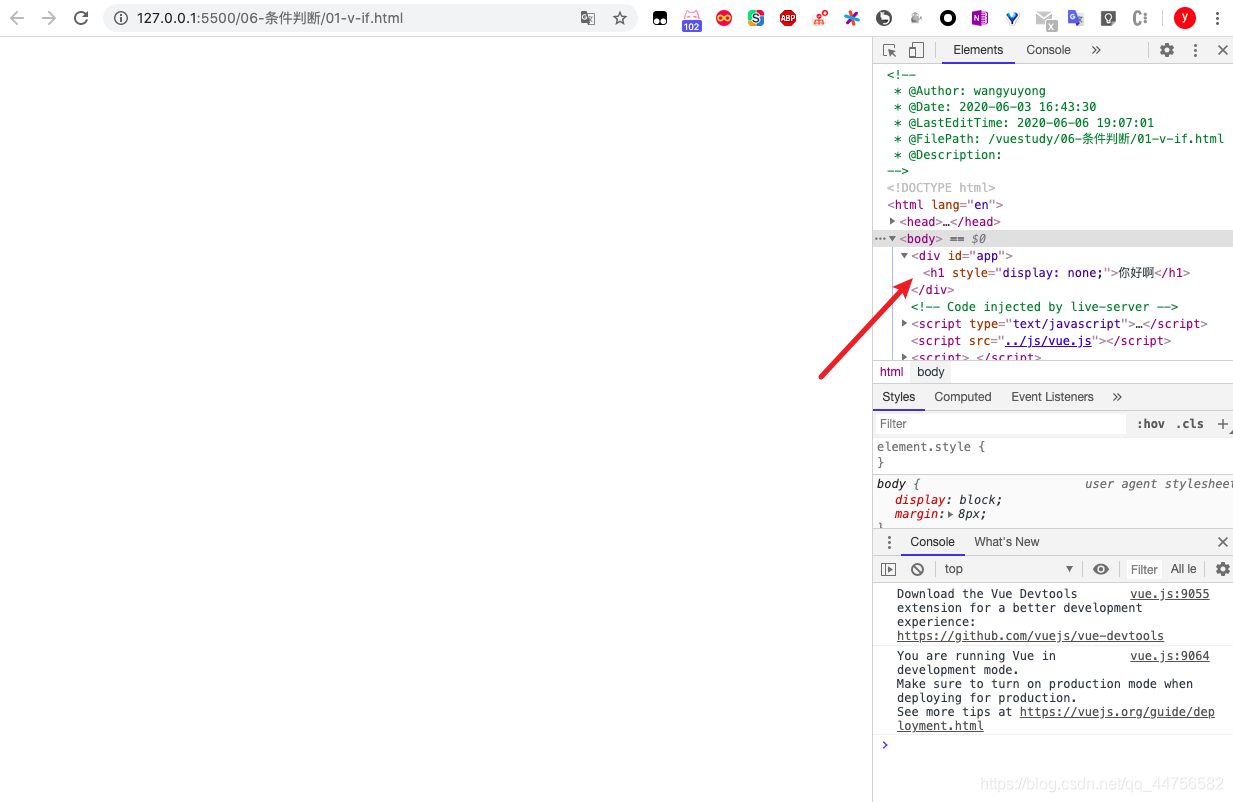Activate the inspect element picker tool

(x=889, y=50)
